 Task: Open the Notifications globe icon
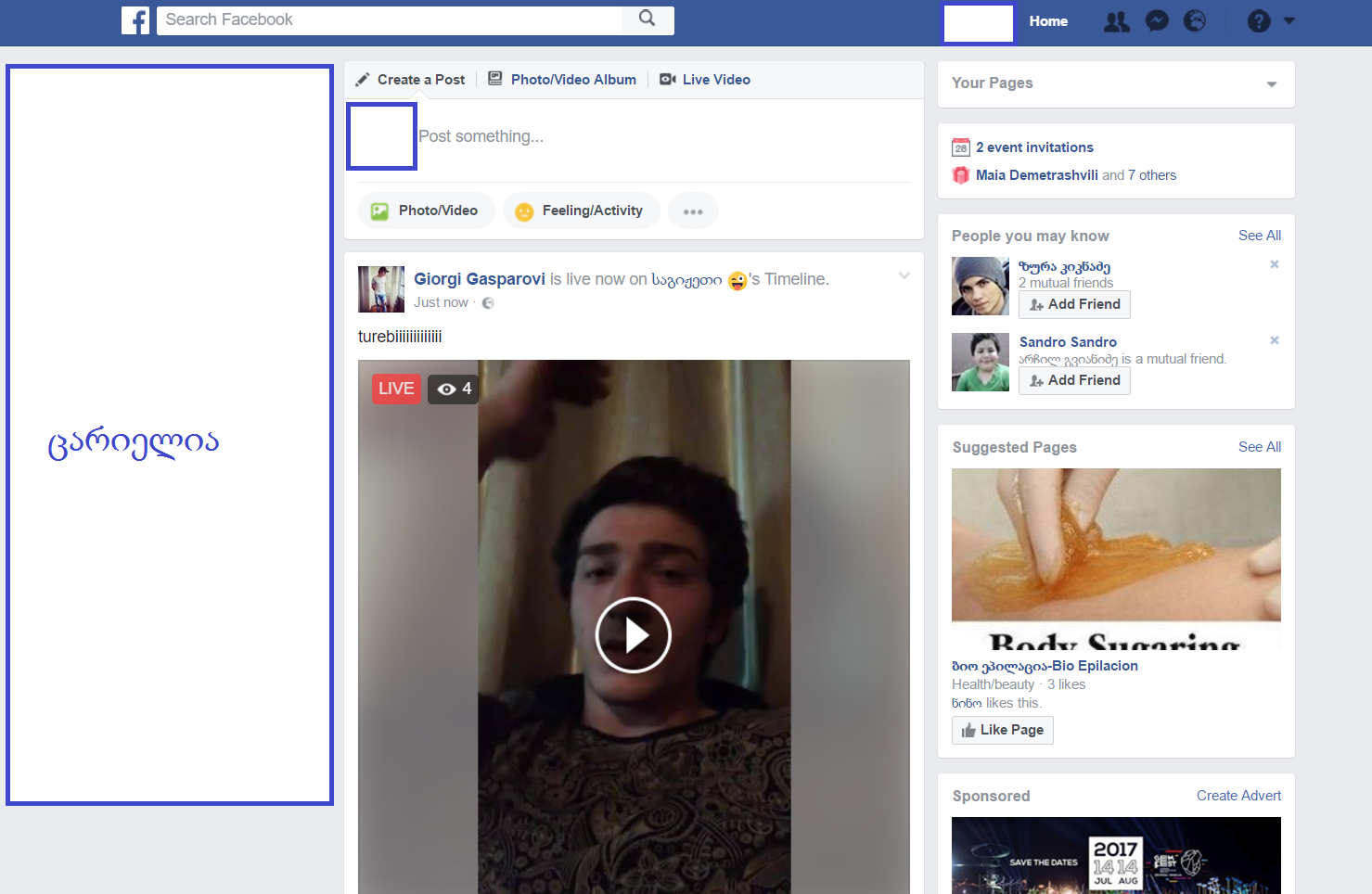point(1195,21)
